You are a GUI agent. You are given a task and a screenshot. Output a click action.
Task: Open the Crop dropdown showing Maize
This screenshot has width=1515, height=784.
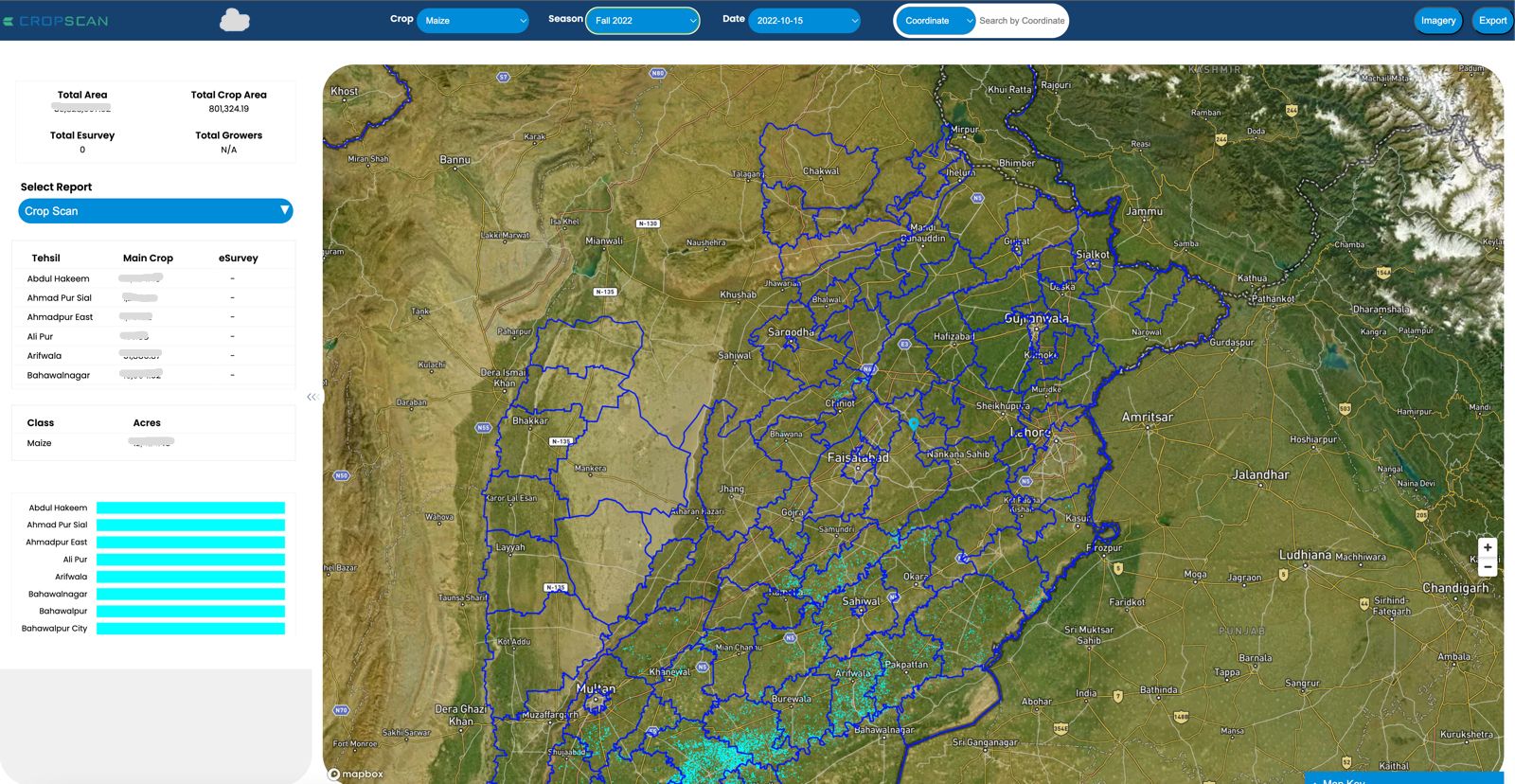472,20
